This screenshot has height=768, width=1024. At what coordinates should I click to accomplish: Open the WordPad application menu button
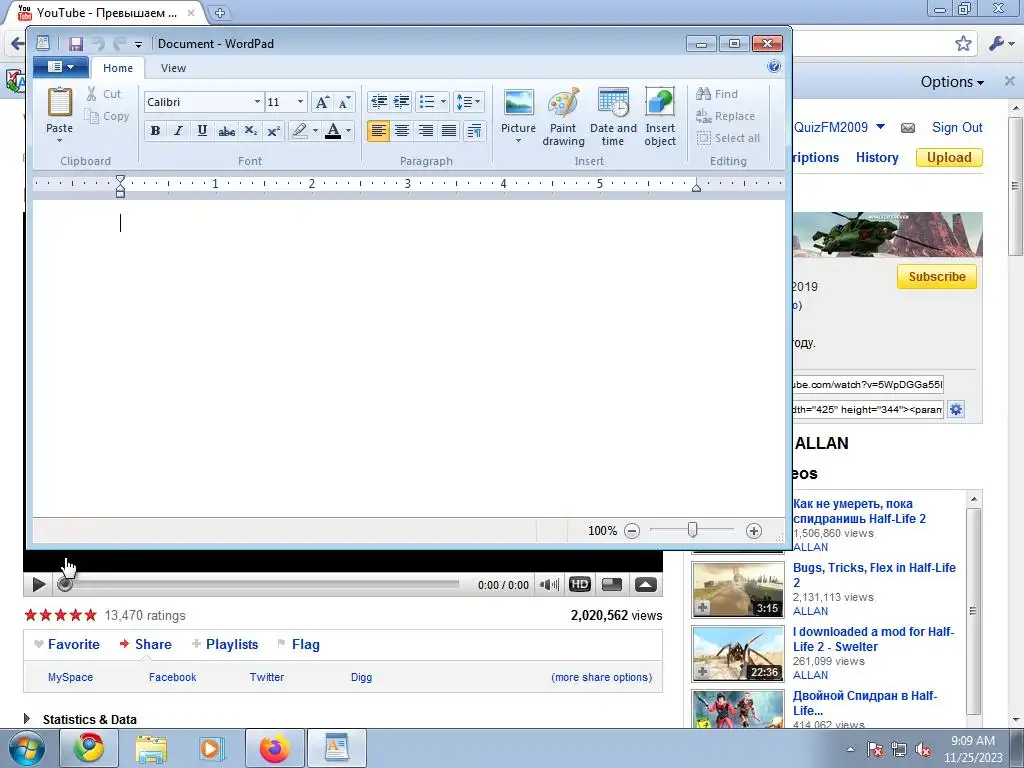point(61,67)
